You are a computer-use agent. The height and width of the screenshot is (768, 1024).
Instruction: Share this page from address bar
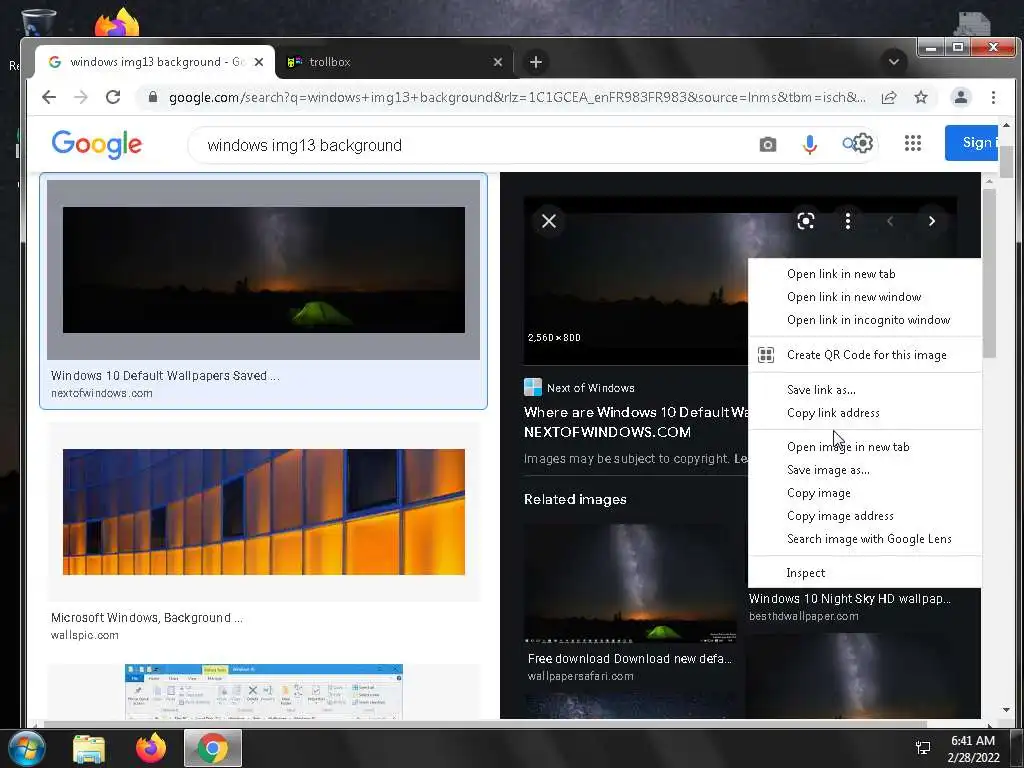click(889, 97)
